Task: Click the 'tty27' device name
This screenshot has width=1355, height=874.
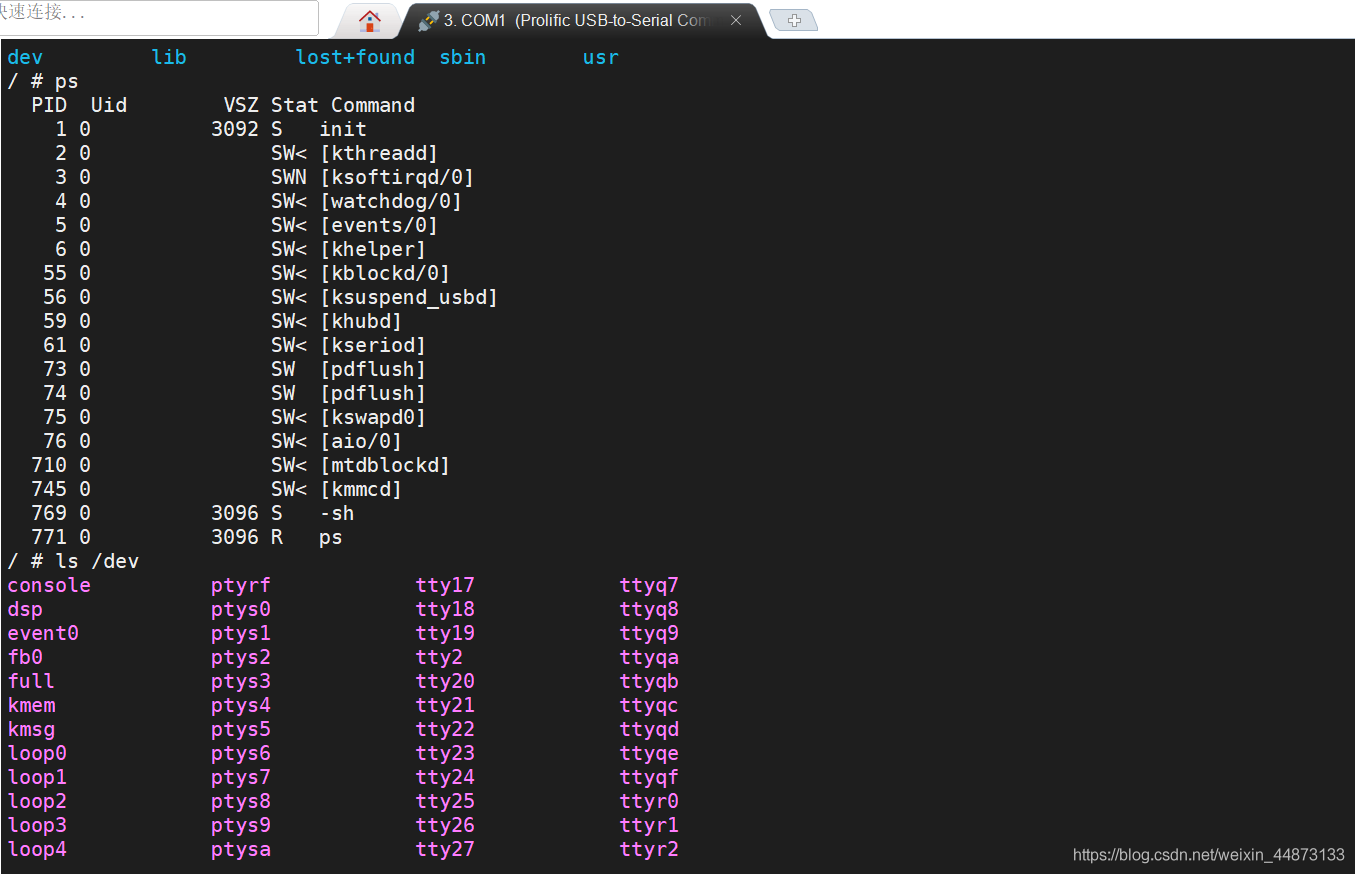Action: coord(445,849)
